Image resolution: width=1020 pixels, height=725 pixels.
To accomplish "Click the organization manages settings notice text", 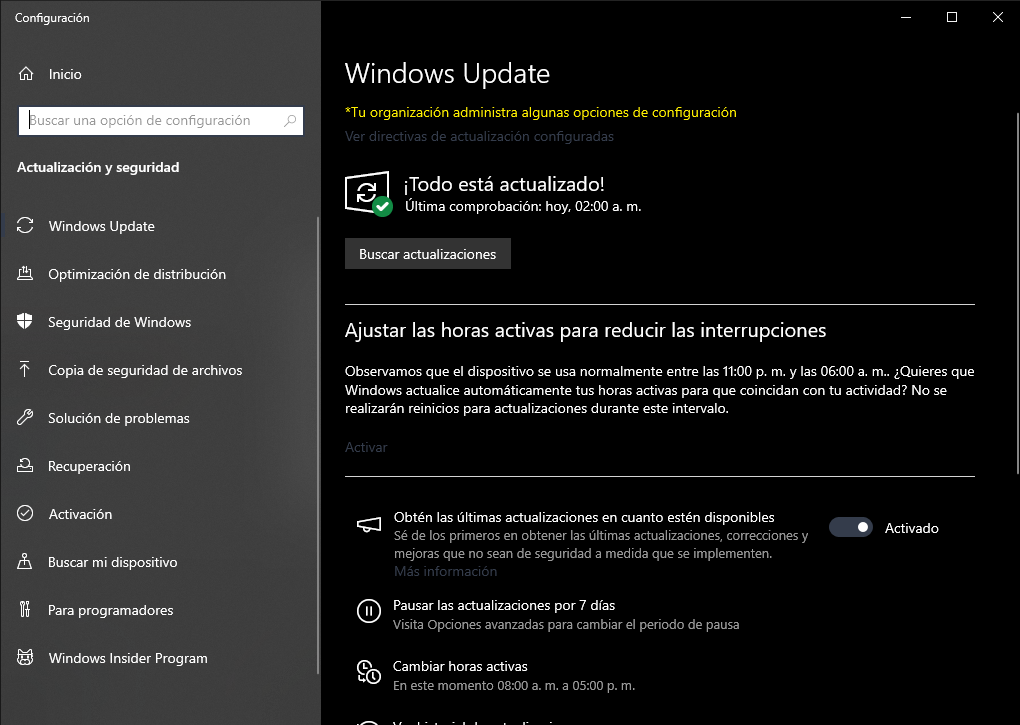I will [541, 112].
